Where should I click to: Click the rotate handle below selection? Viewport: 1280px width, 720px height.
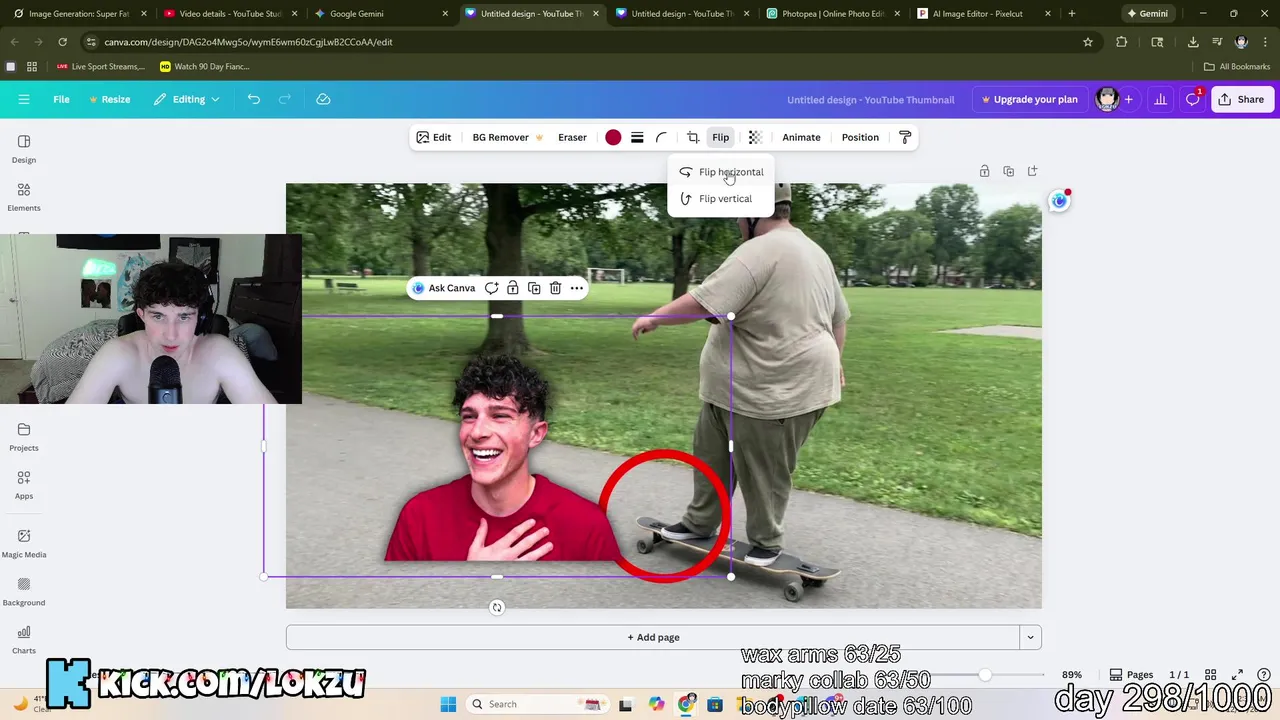[x=497, y=607]
